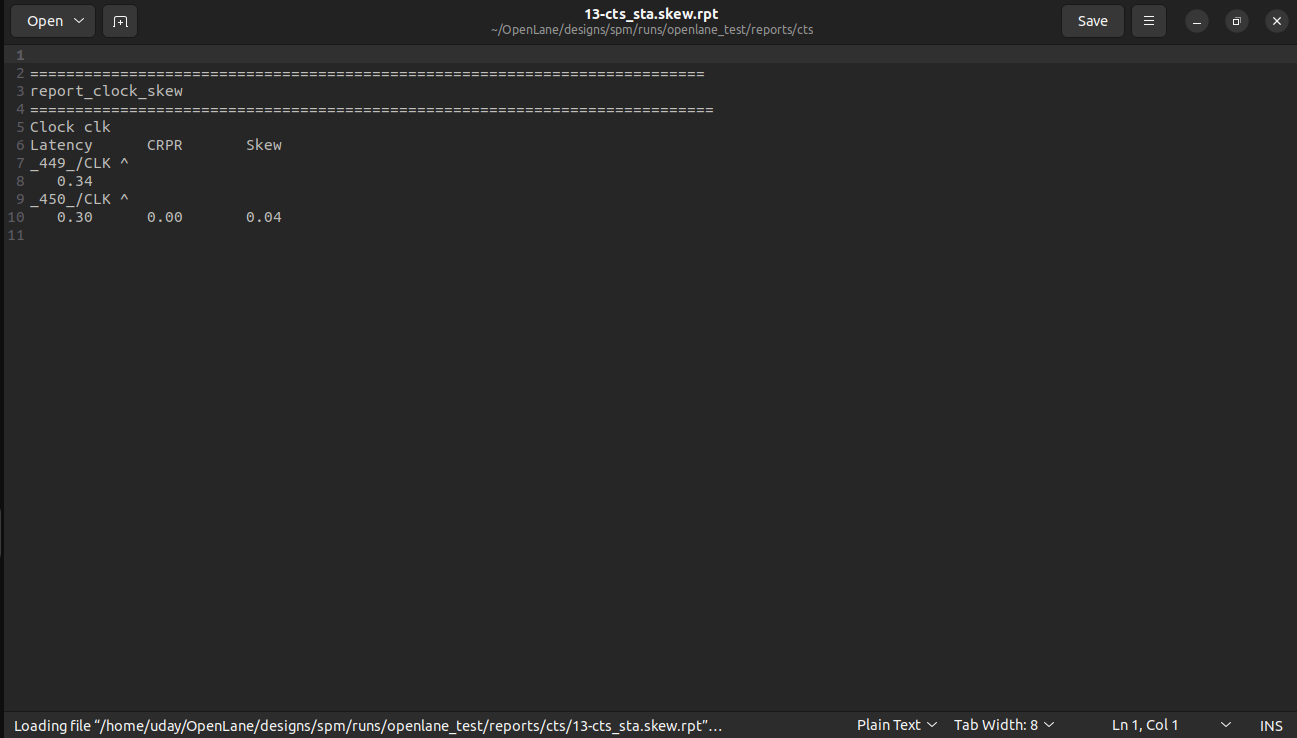This screenshot has width=1297, height=738.
Task: Click the Ln 1, Col 1 position indicator
Action: tap(1144, 724)
